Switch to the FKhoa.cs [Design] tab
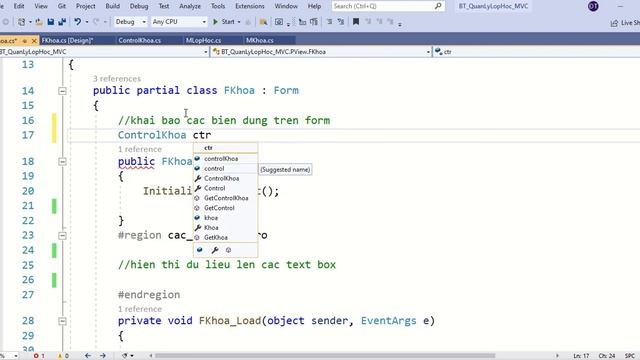Image resolution: width=640 pixels, height=360 pixels. coord(77,40)
